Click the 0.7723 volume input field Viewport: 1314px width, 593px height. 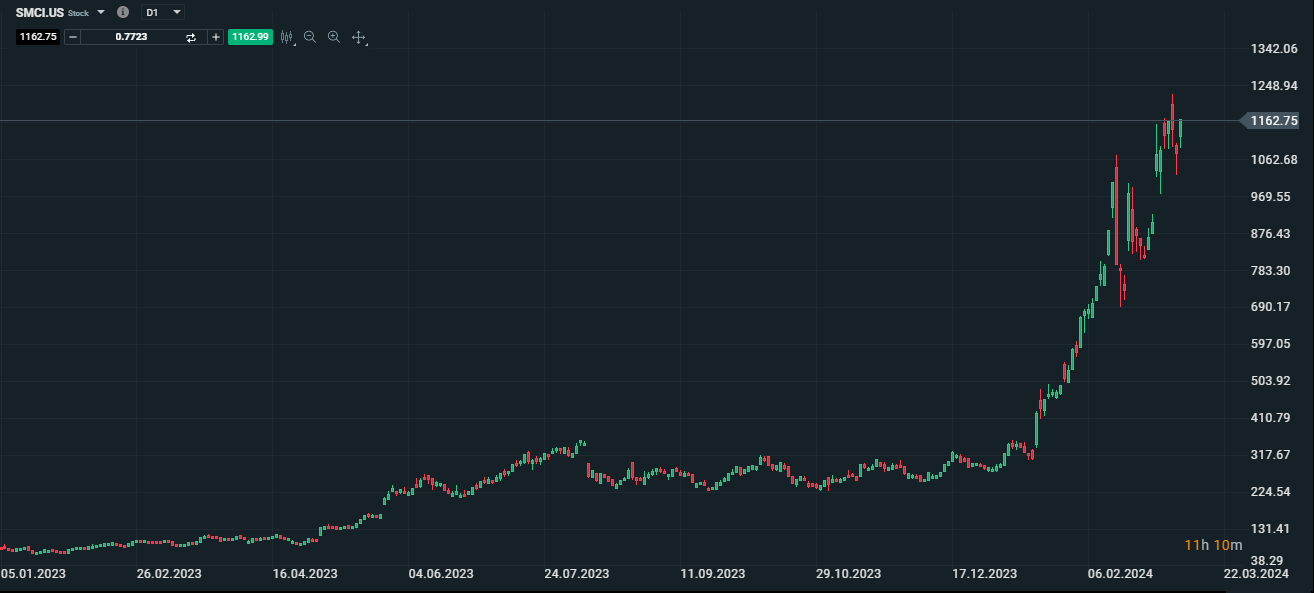click(130, 37)
